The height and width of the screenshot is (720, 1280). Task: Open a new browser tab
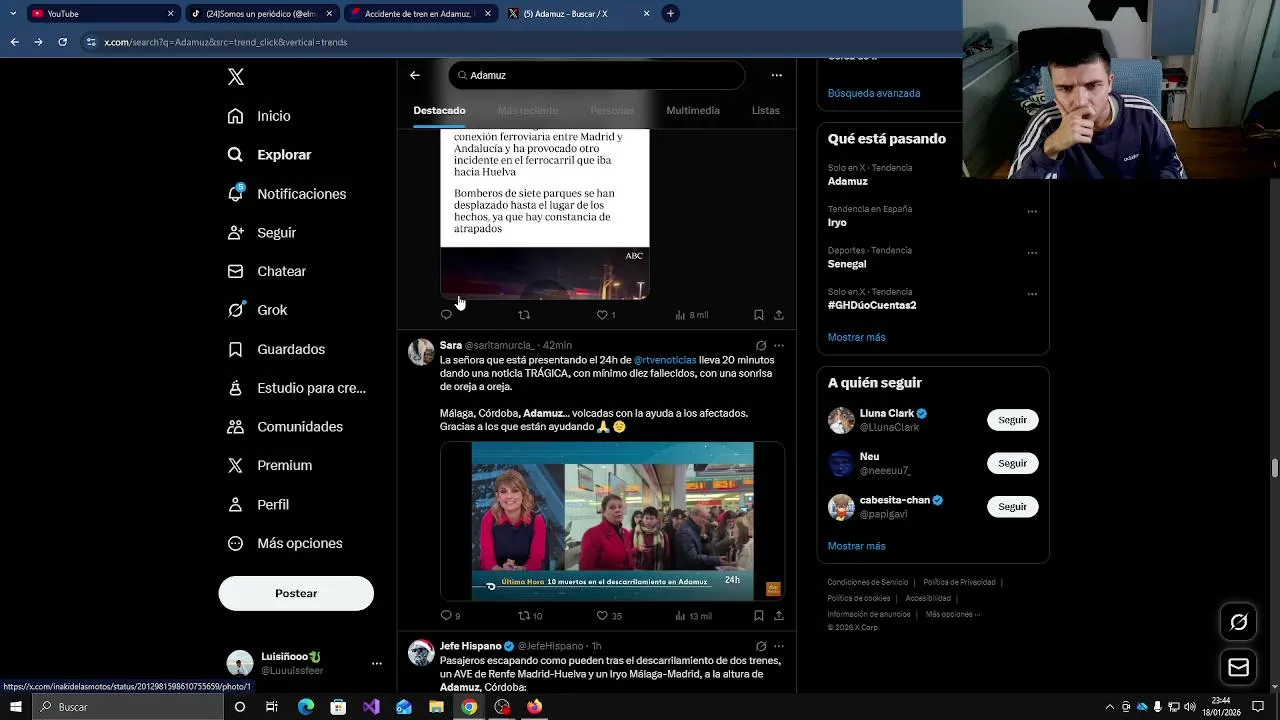[670, 14]
